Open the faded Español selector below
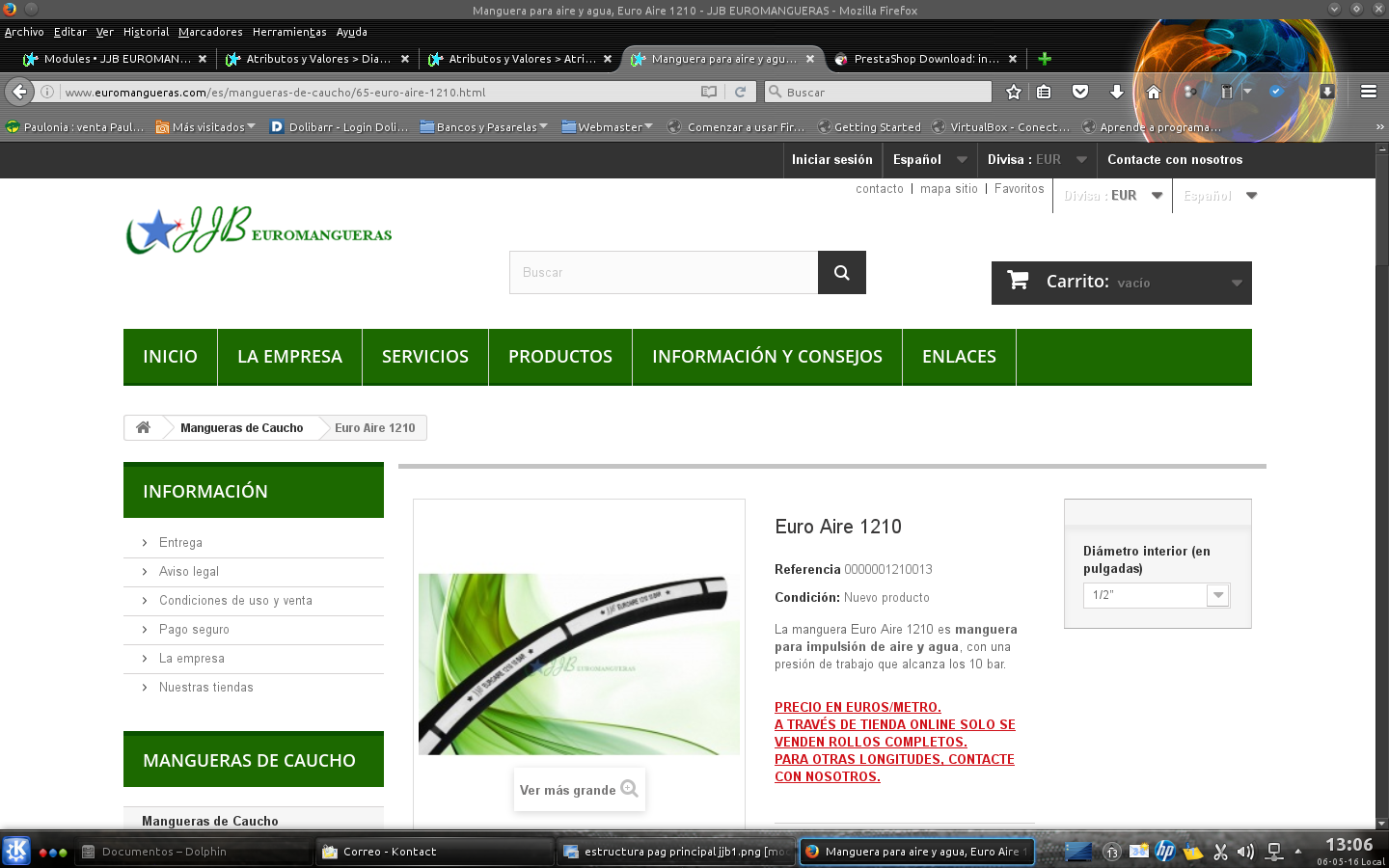Image resolution: width=1389 pixels, height=868 pixels. 1220,195
